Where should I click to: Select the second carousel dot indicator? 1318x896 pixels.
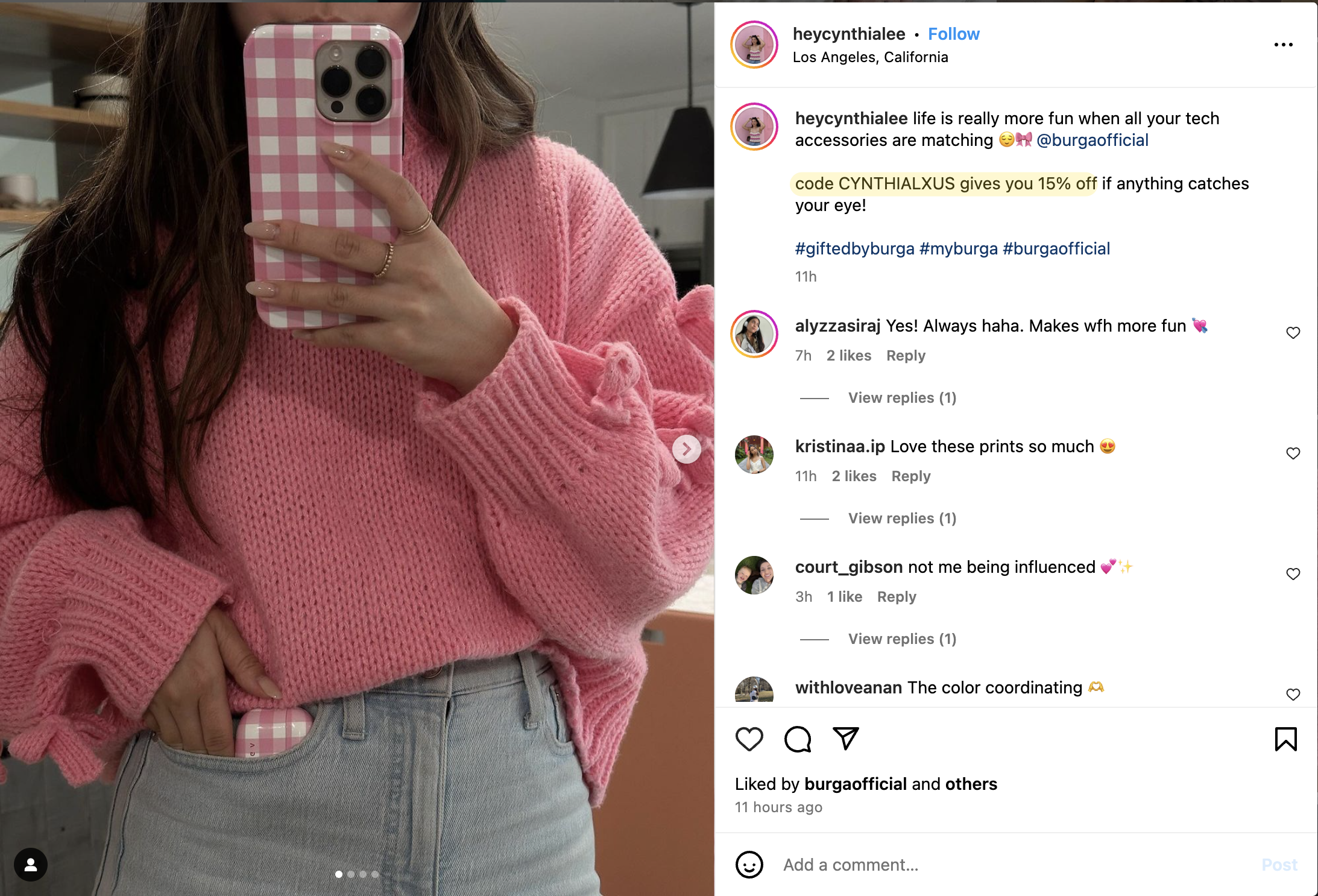(x=351, y=874)
